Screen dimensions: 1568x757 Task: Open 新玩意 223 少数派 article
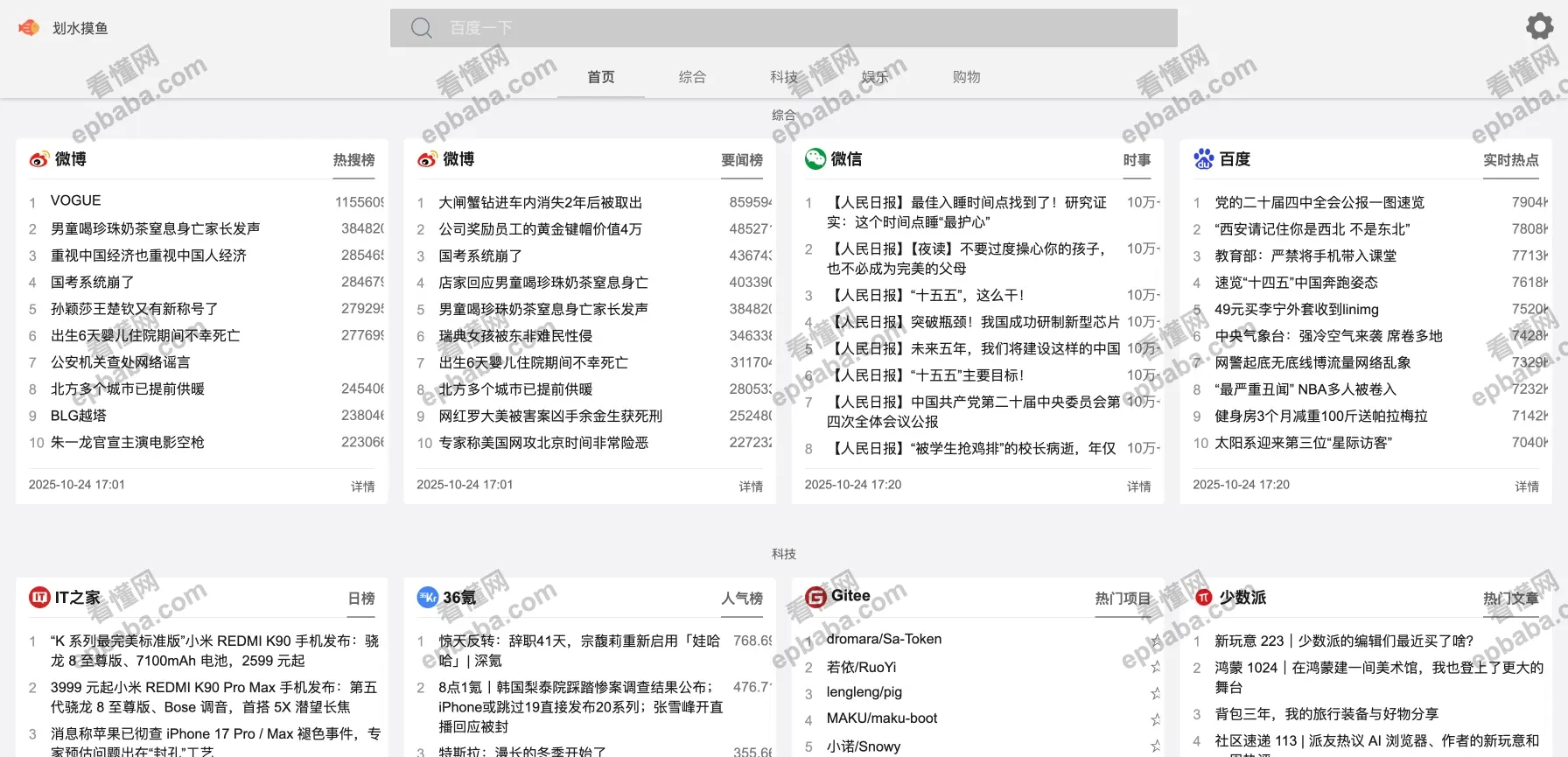tap(1344, 641)
